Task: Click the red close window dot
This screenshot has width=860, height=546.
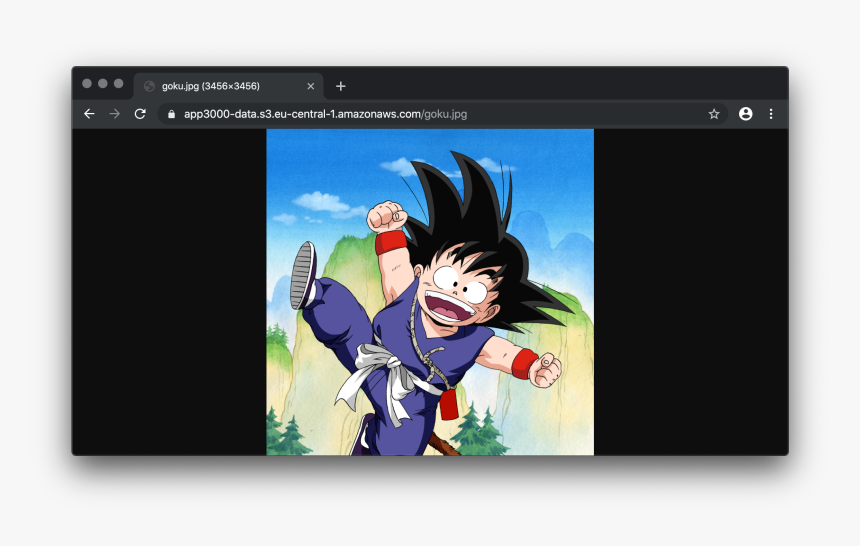Action: pos(87,83)
